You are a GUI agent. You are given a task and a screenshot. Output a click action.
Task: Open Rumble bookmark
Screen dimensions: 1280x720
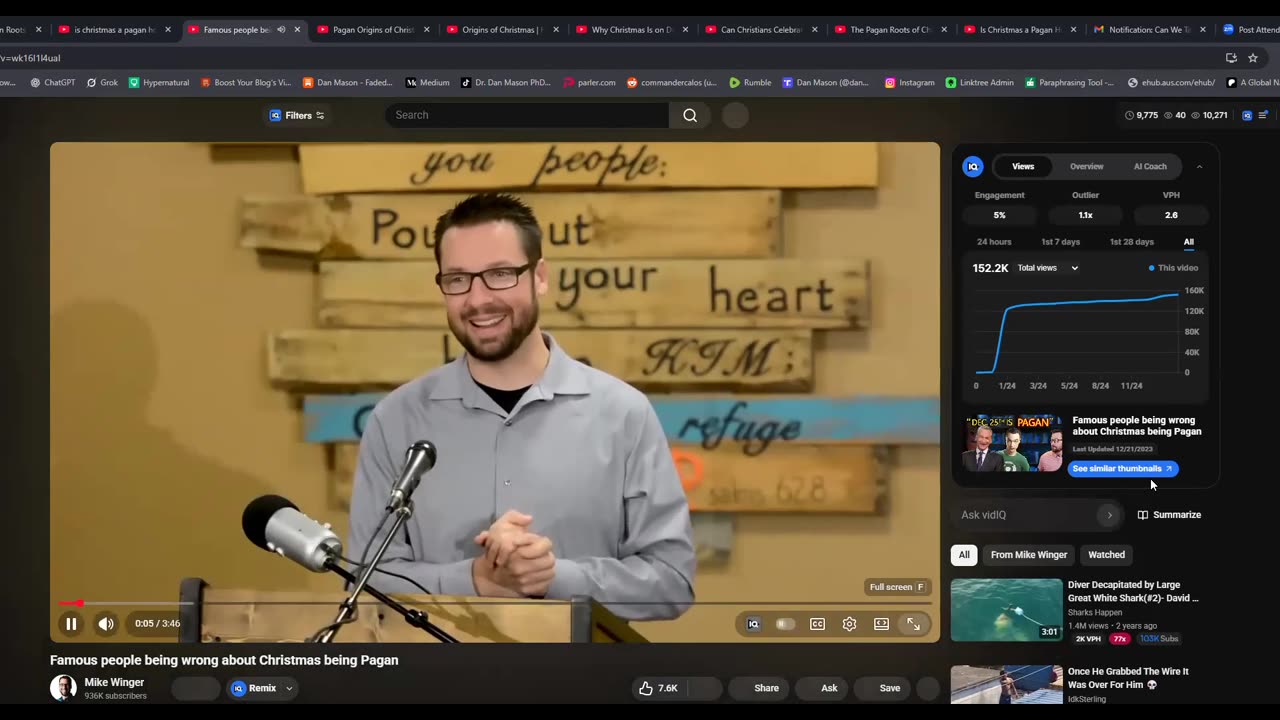[750, 83]
